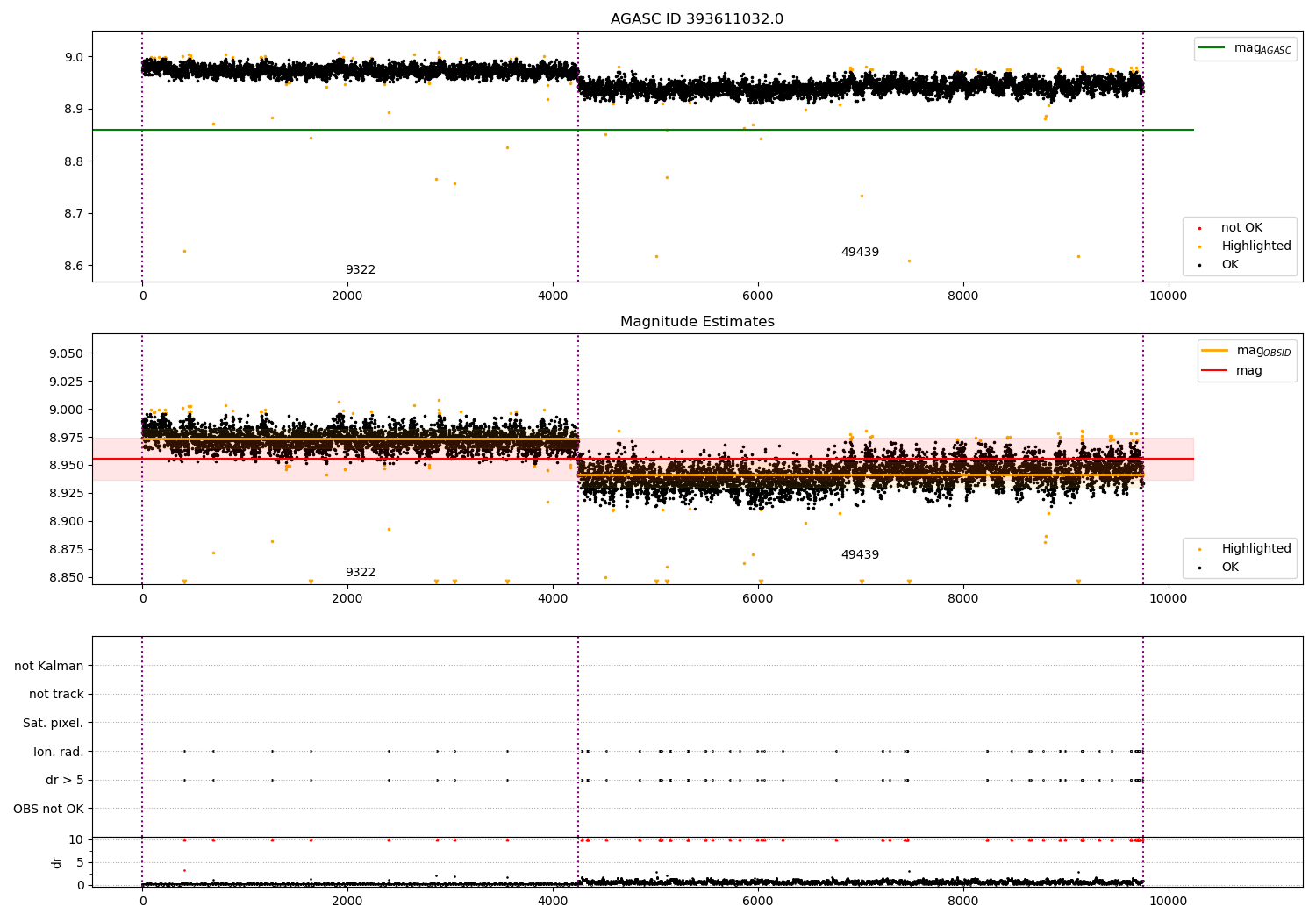Click the "dr" axis label in bottom plot
Image resolution: width=1316 pixels, height=921 pixels.
click(x=57, y=862)
